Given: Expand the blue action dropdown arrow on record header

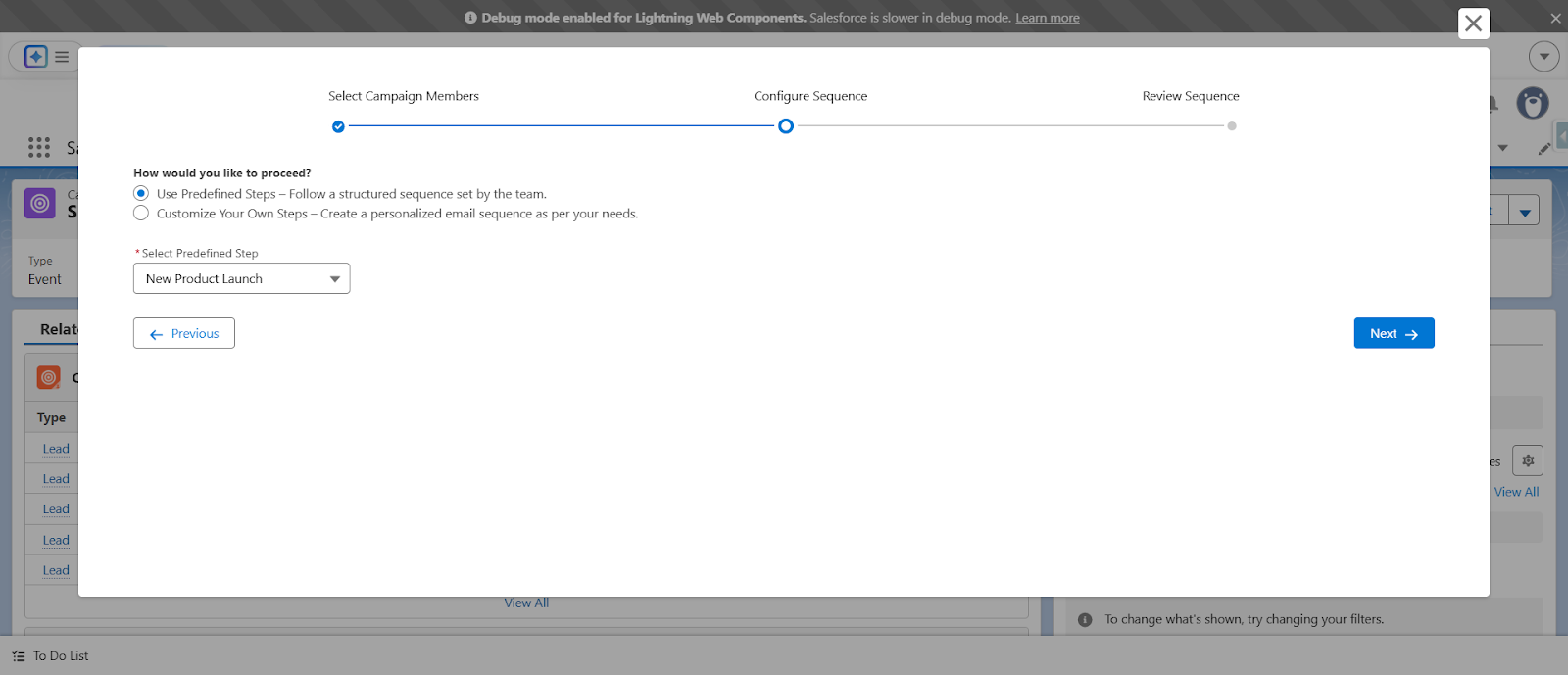Looking at the screenshot, I should [1525, 211].
